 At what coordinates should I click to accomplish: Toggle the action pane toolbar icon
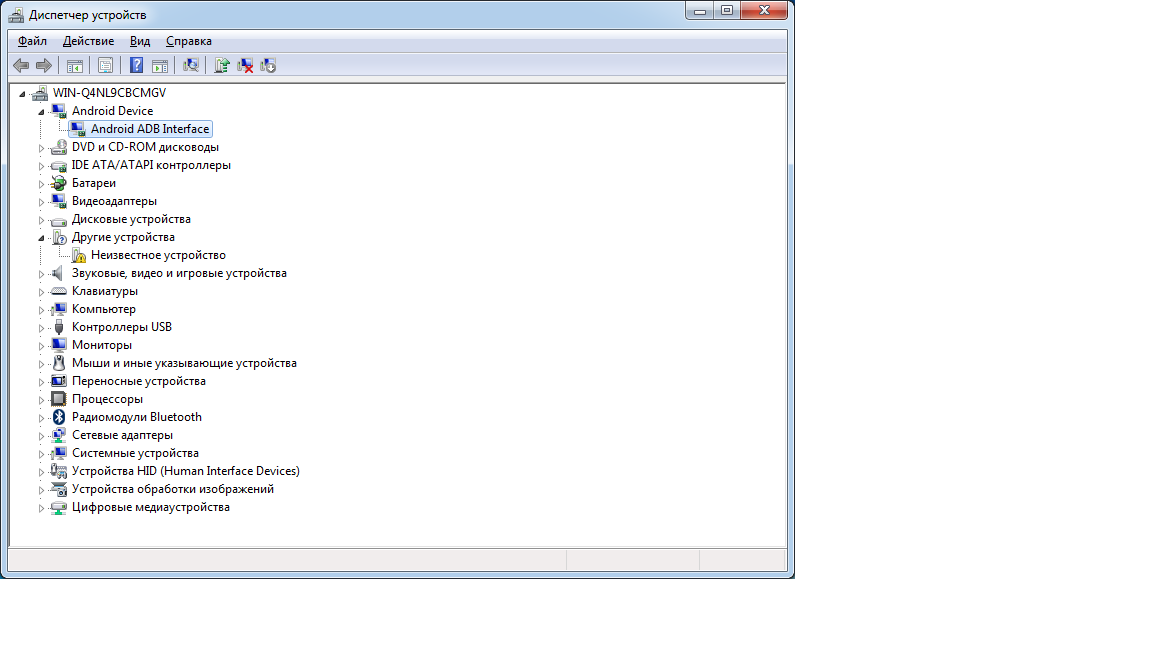tap(159, 65)
